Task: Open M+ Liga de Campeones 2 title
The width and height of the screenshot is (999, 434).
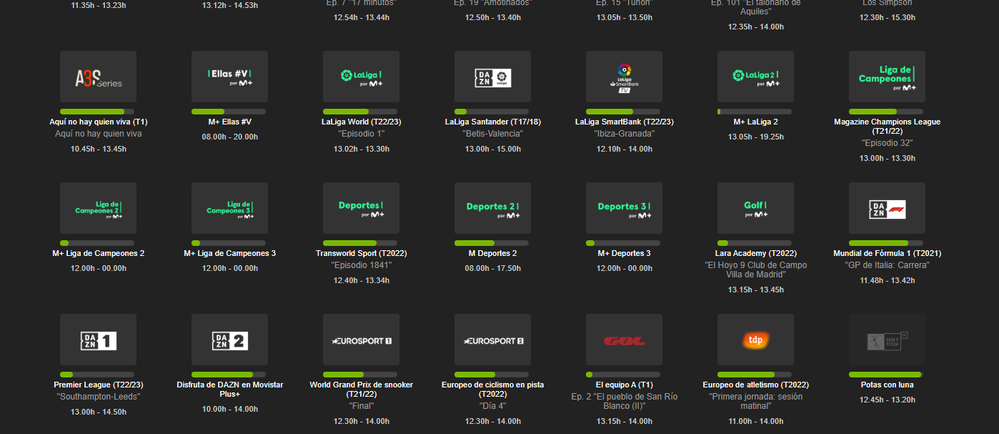Action: [98, 253]
